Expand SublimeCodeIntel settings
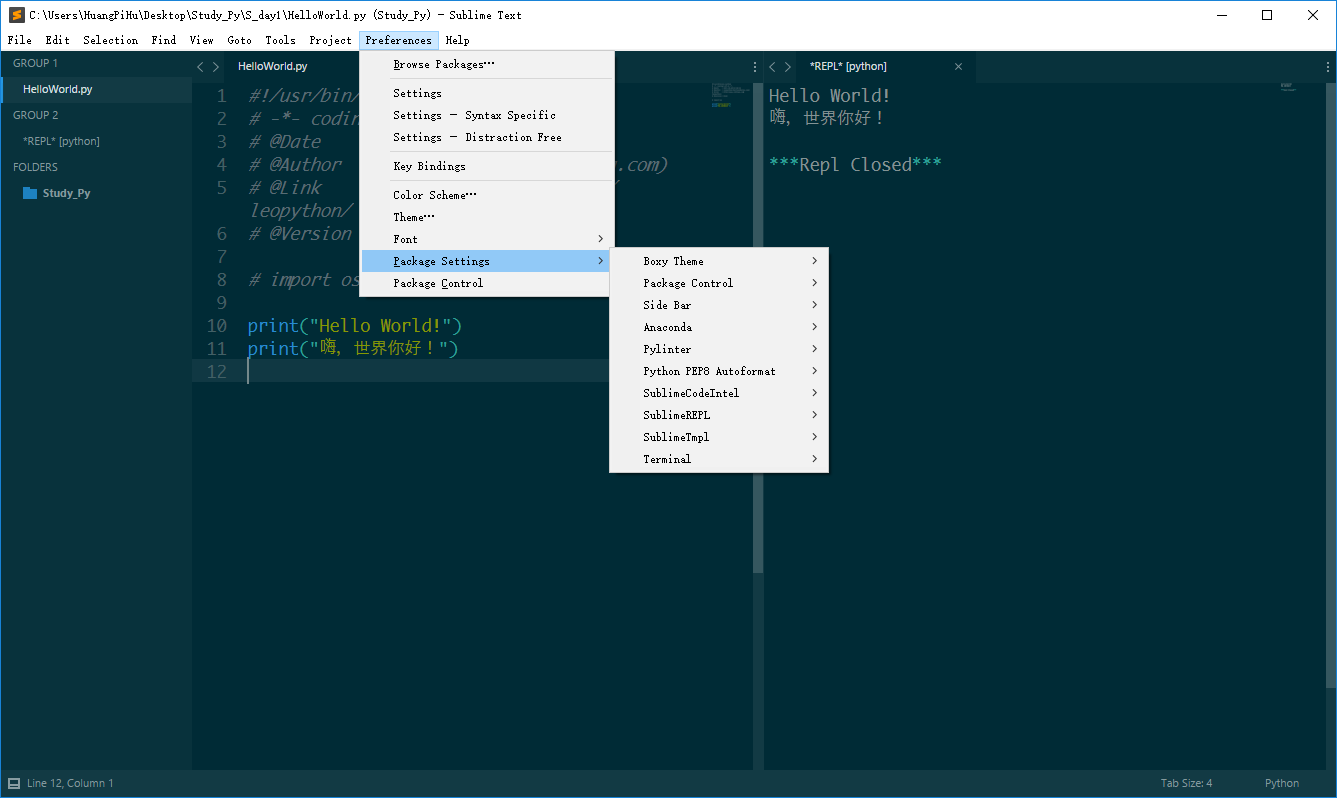Viewport: 1337px width, 798px height. pos(719,393)
